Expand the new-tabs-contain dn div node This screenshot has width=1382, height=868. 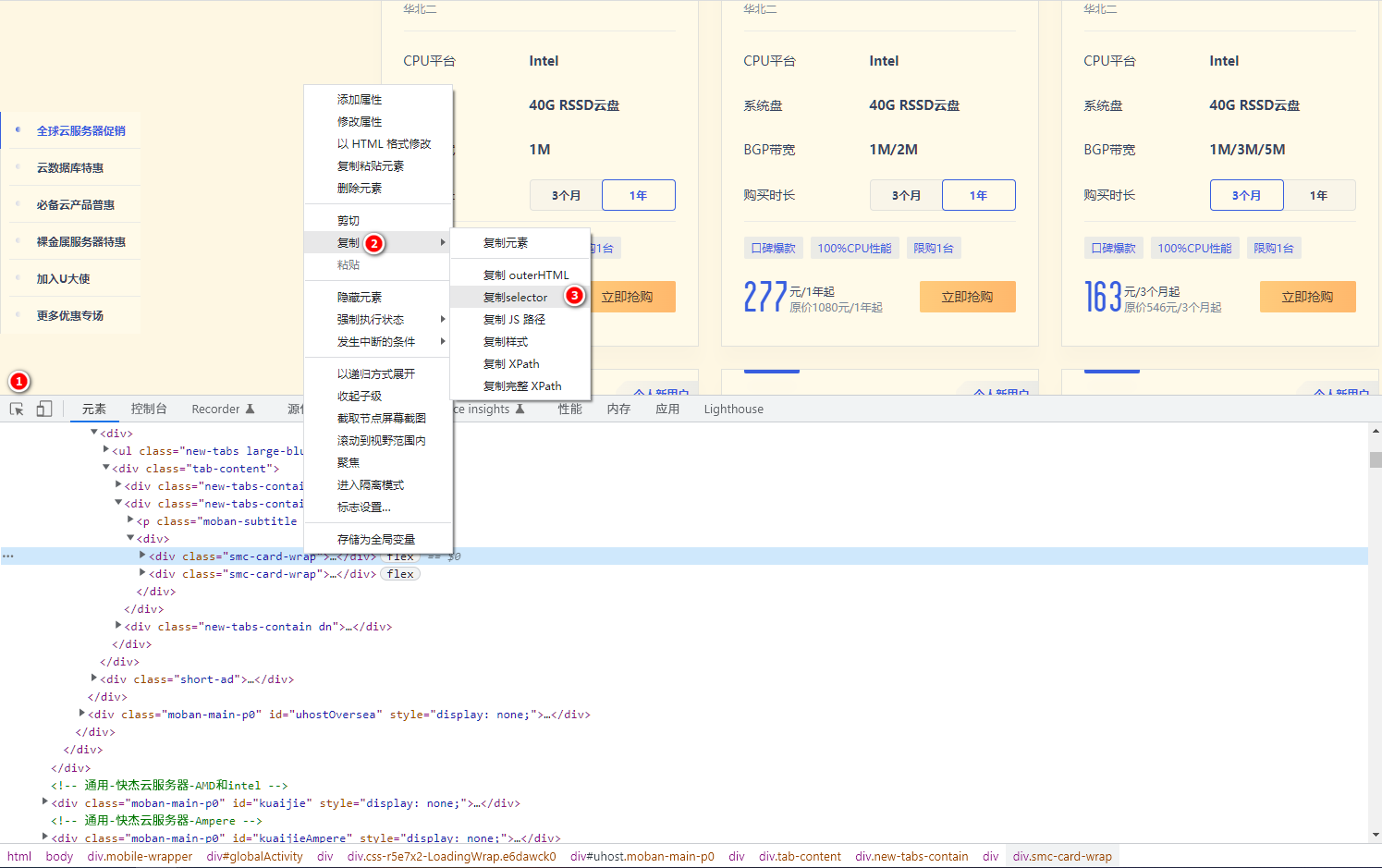(118, 626)
